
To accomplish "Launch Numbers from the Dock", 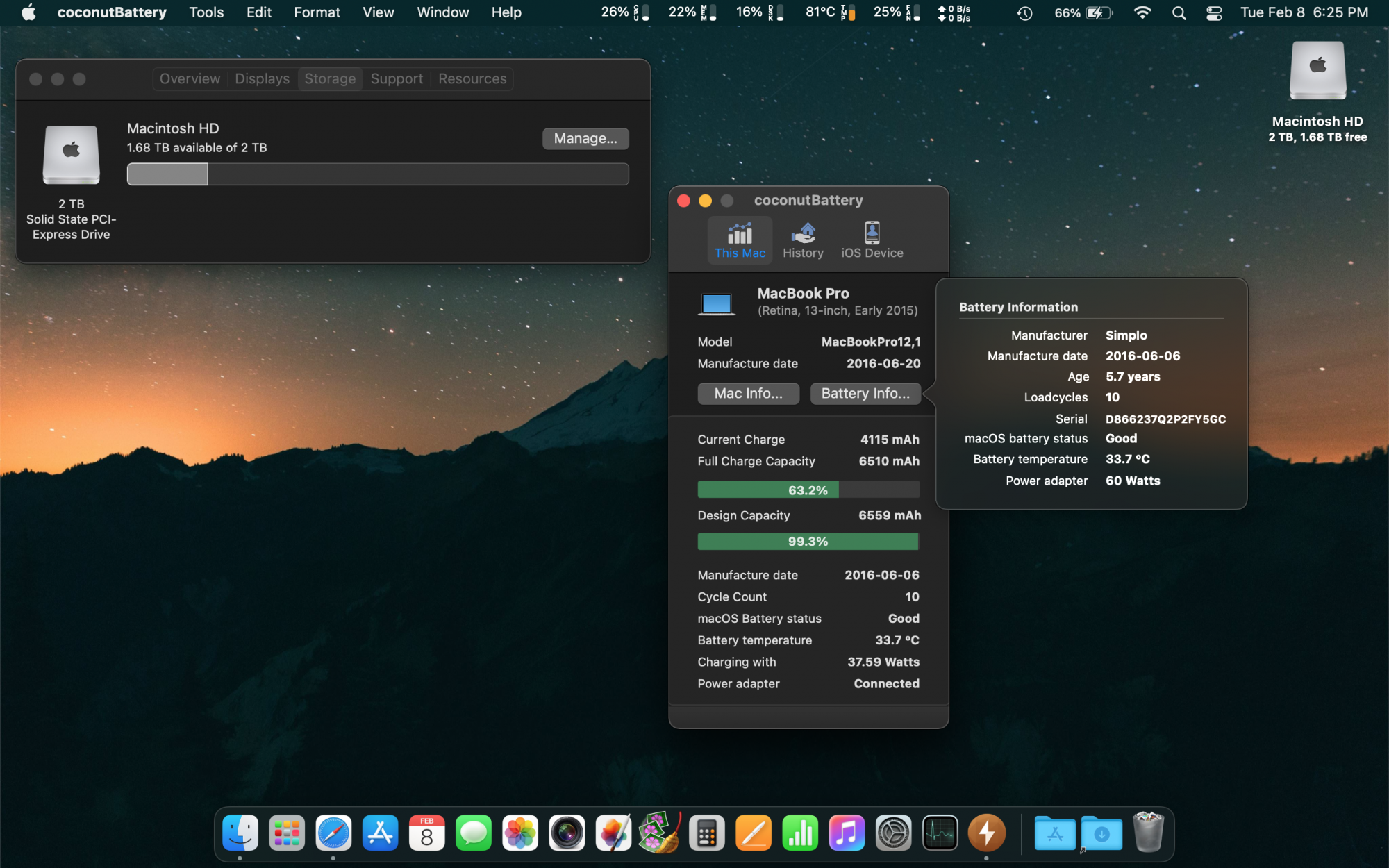I will coord(800,833).
